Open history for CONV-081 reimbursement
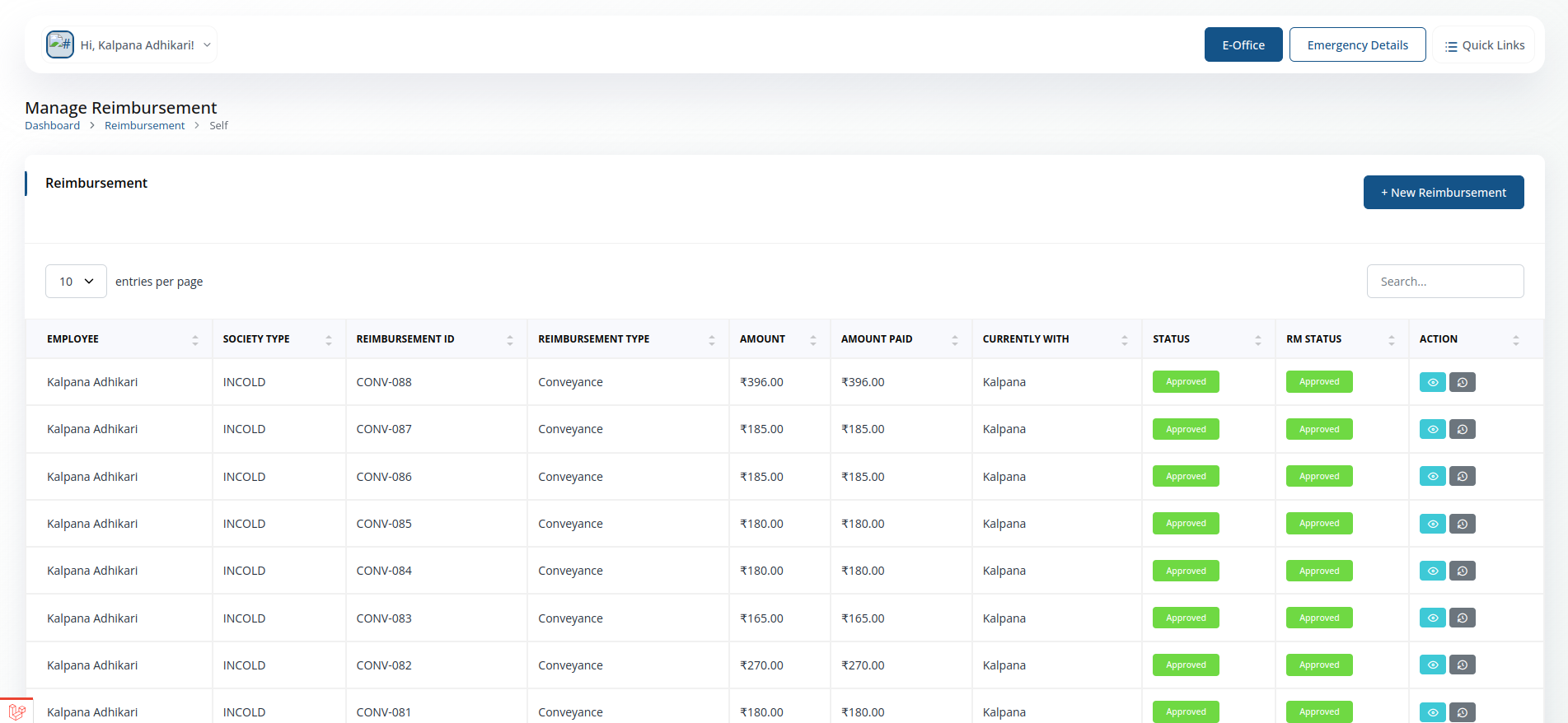Viewport: 1568px width, 723px height. click(1462, 712)
